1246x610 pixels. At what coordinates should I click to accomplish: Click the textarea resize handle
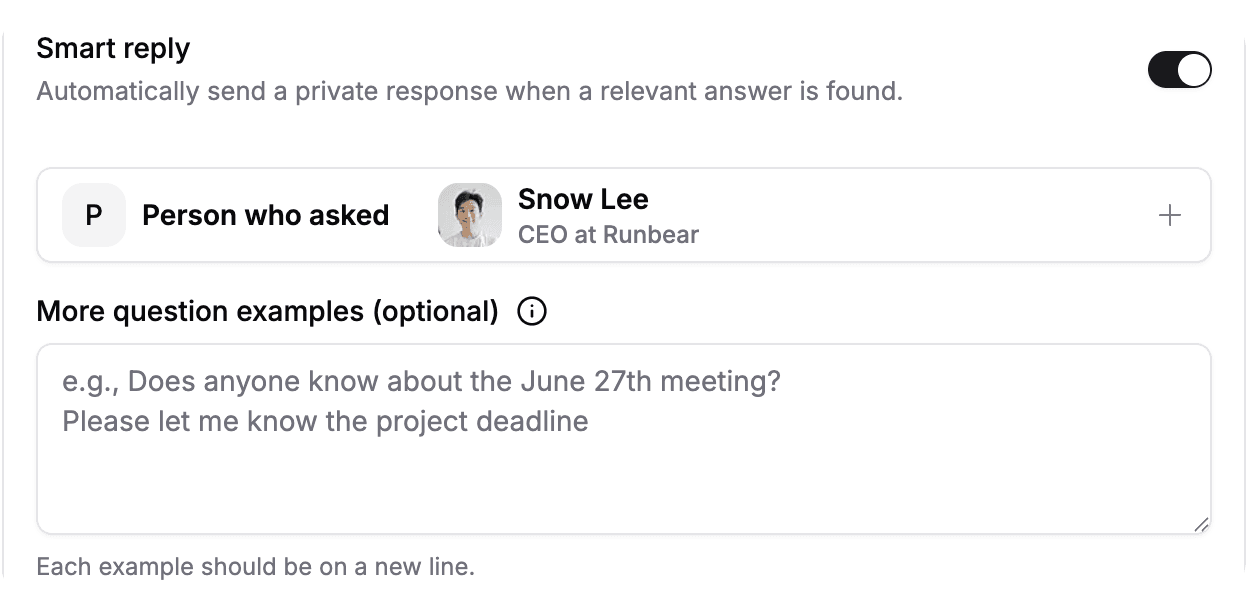1200,524
